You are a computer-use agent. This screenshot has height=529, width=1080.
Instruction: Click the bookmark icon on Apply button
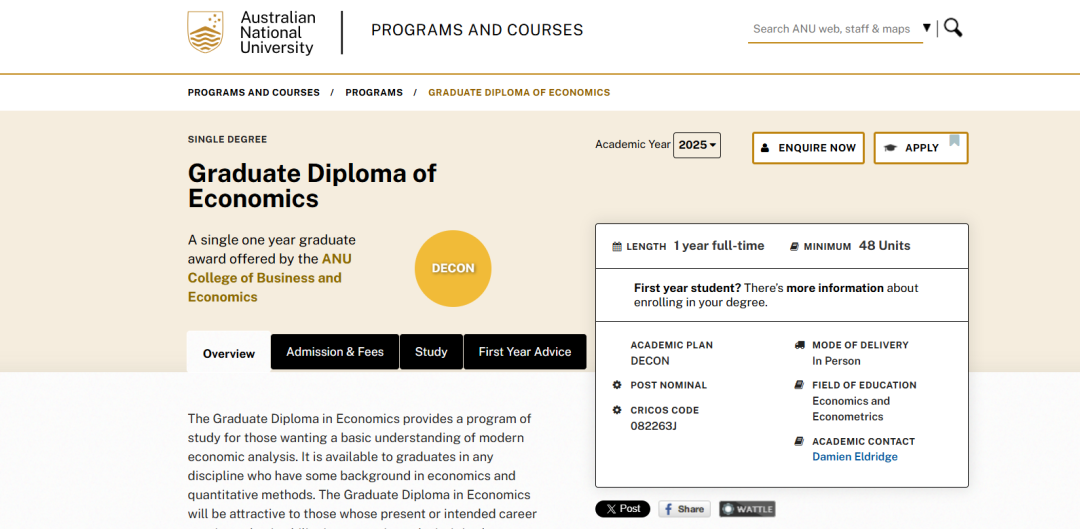(x=955, y=141)
